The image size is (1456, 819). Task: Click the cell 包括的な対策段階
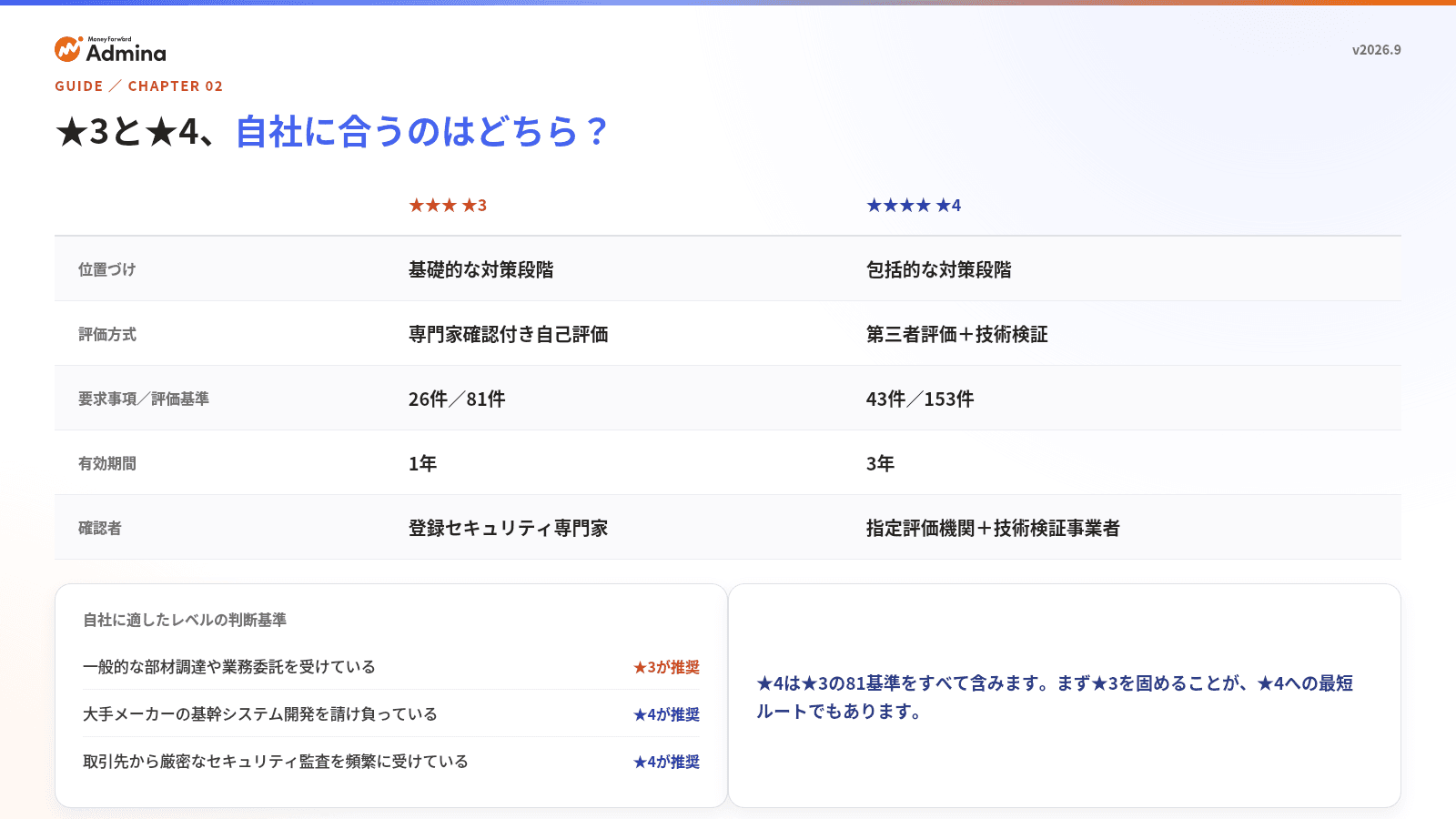[x=938, y=269]
